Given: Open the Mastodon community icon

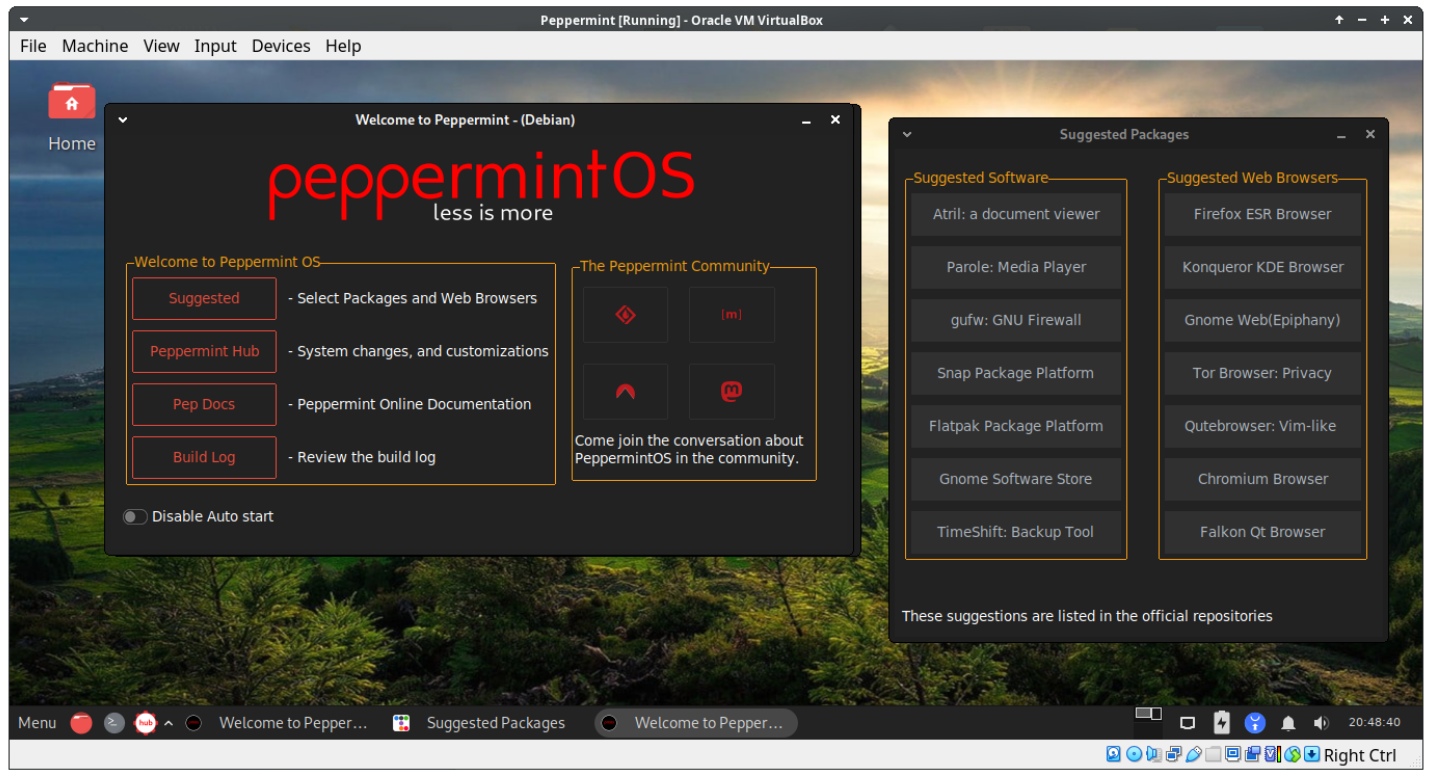Looking at the screenshot, I should (x=731, y=392).
